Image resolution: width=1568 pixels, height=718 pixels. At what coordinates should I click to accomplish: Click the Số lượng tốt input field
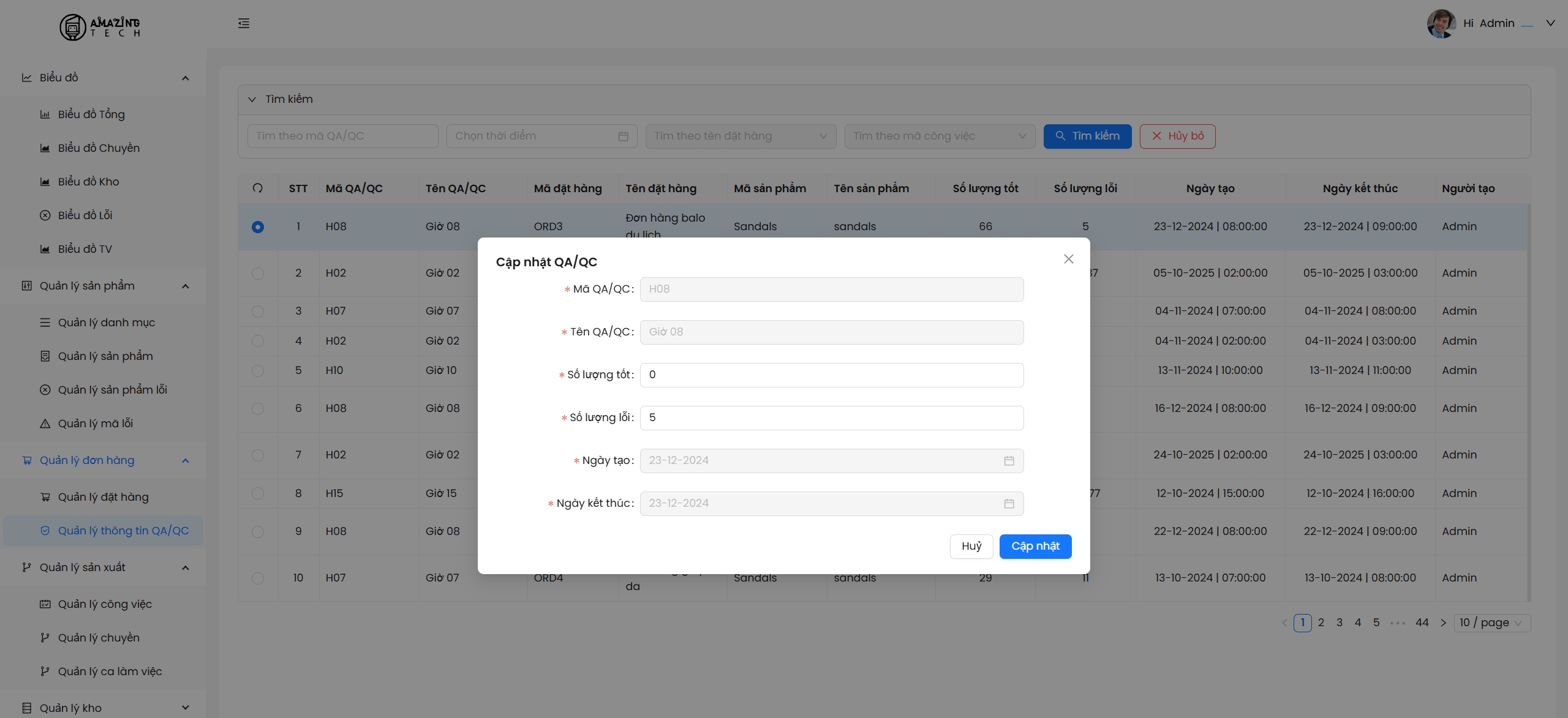(x=831, y=375)
